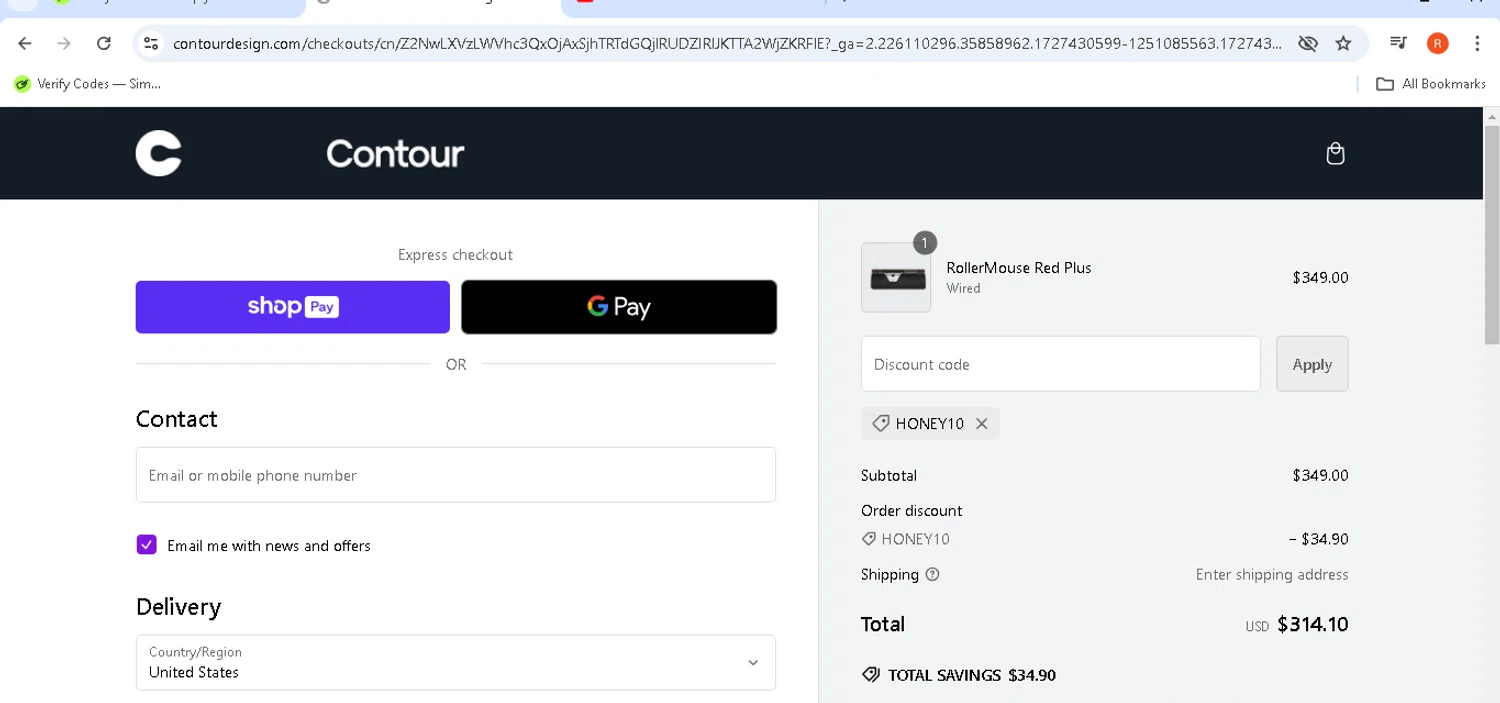Pay with the Shop Pay button

[x=293, y=307]
